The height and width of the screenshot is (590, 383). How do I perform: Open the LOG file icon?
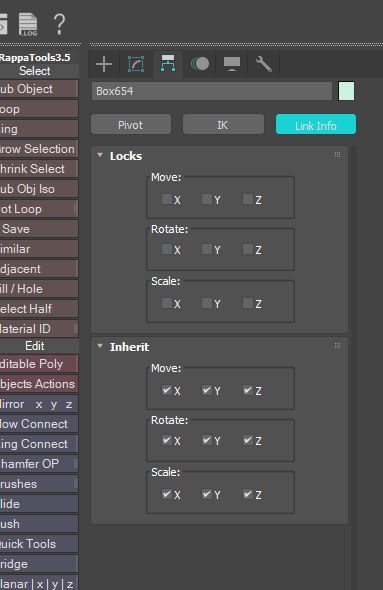[28, 24]
